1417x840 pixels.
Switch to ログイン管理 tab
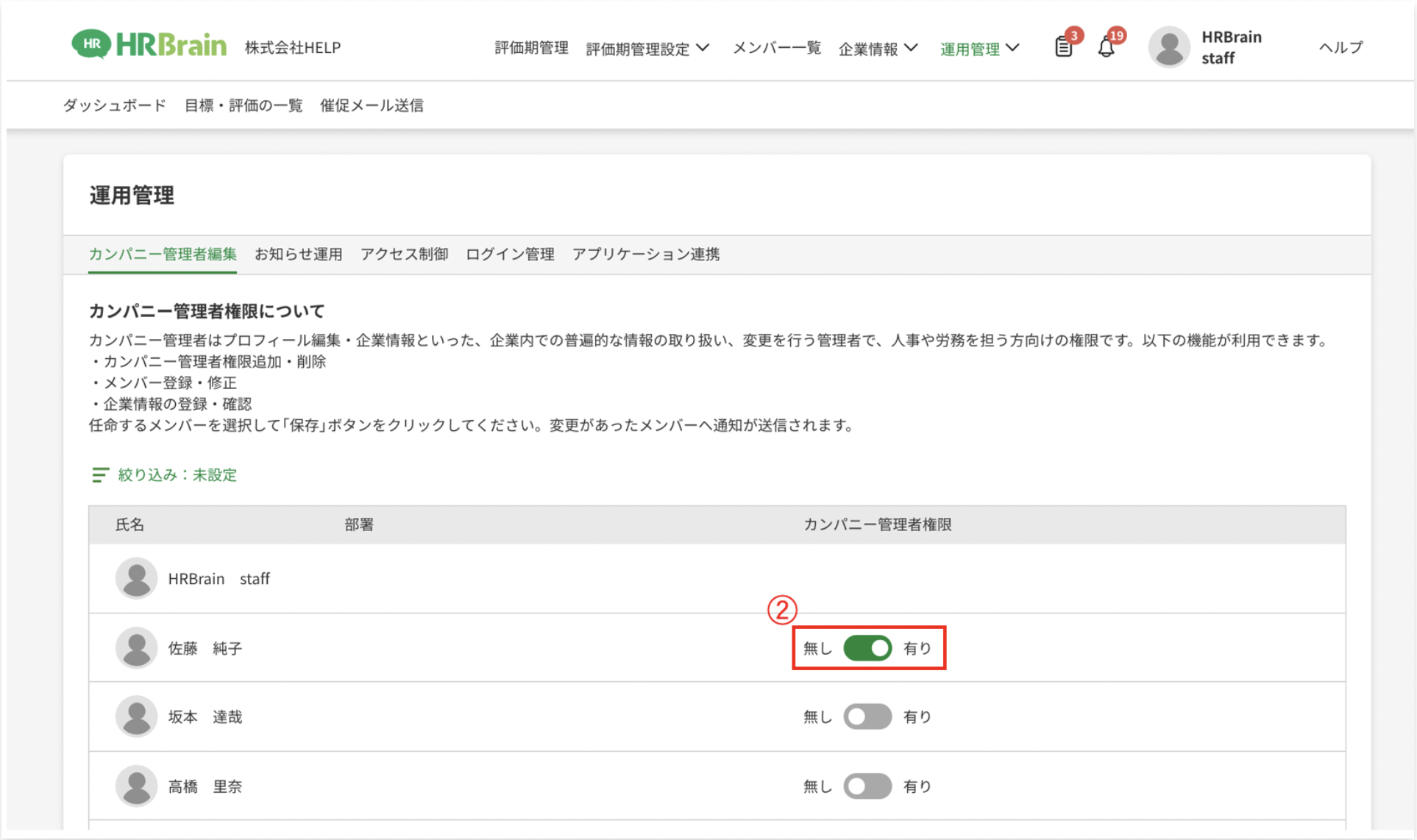[510, 255]
